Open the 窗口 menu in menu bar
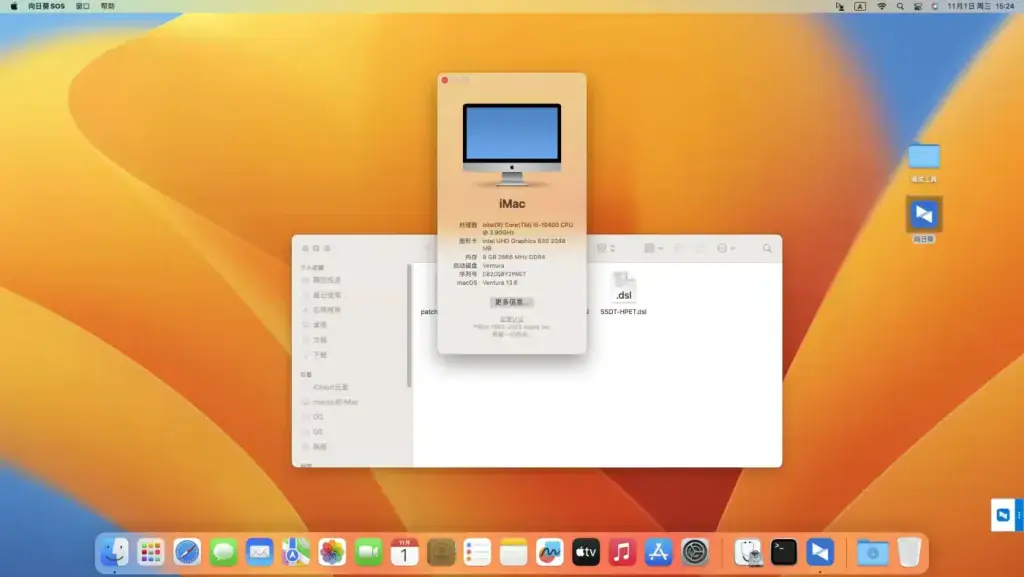 coord(83,6)
